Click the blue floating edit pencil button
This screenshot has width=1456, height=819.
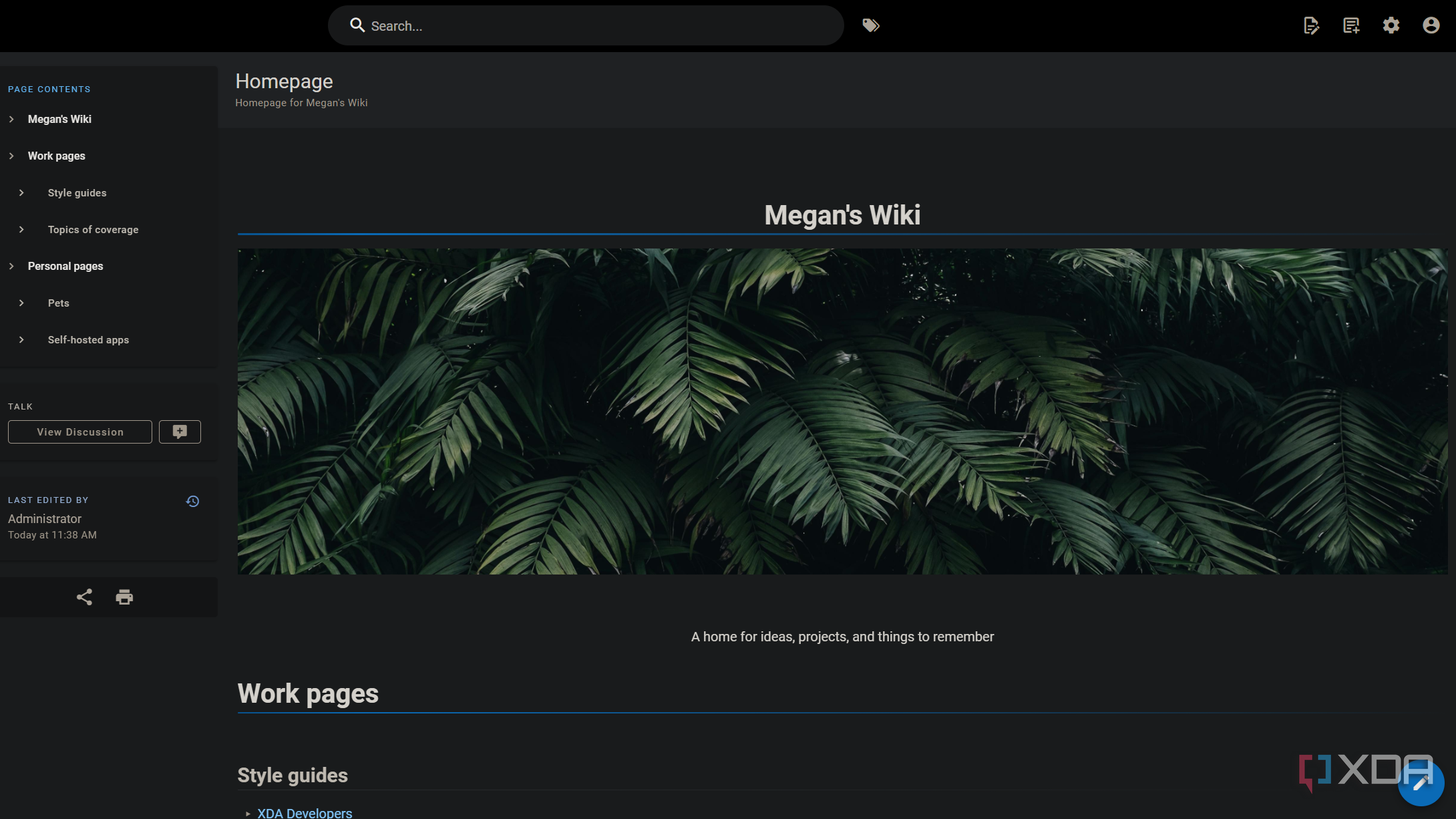coord(1421,782)
